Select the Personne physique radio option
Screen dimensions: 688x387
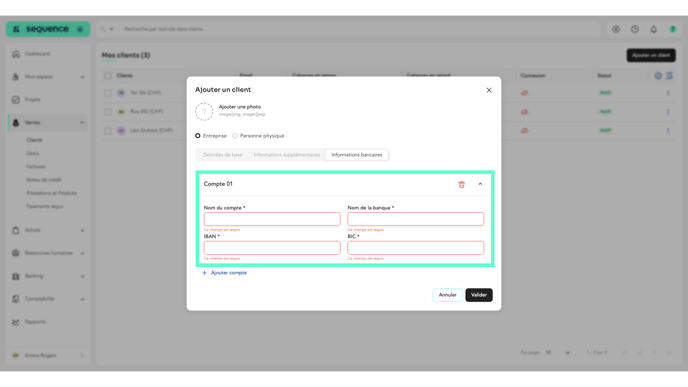235,136
